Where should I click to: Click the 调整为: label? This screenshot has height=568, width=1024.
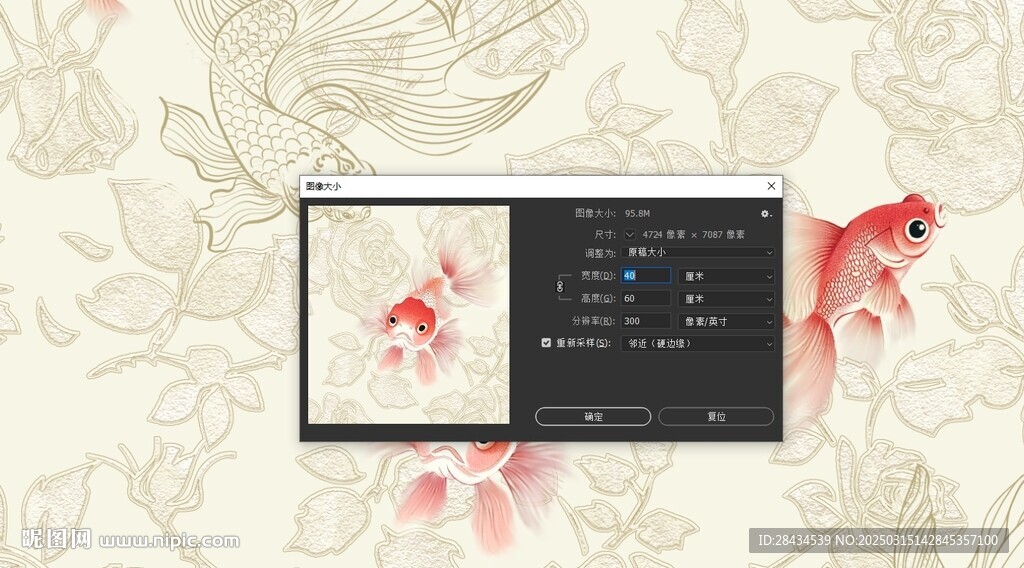coord(600,253)
